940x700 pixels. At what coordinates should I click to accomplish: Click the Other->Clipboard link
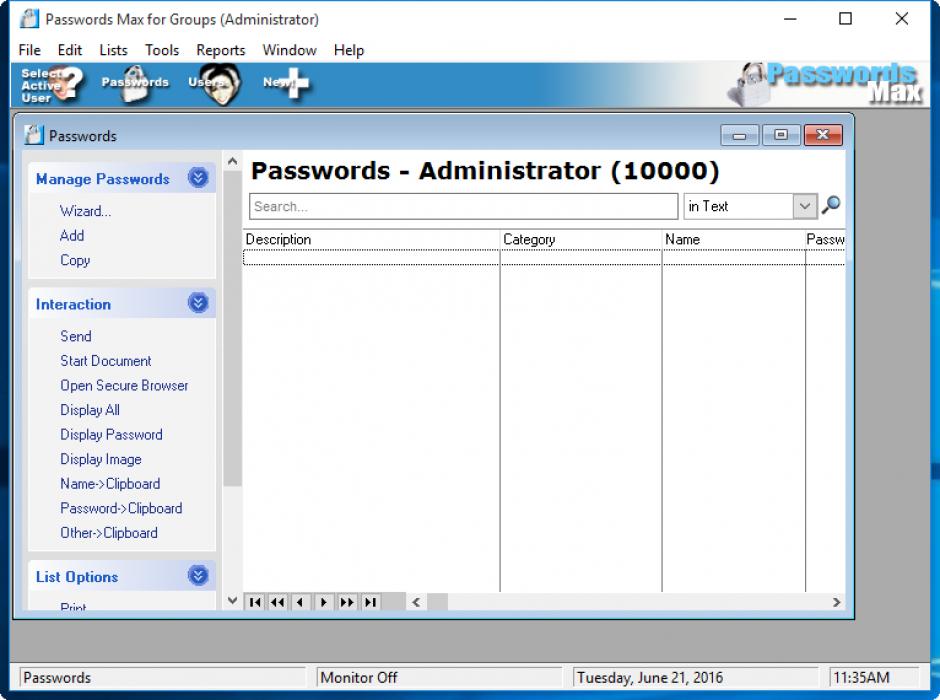109,533
